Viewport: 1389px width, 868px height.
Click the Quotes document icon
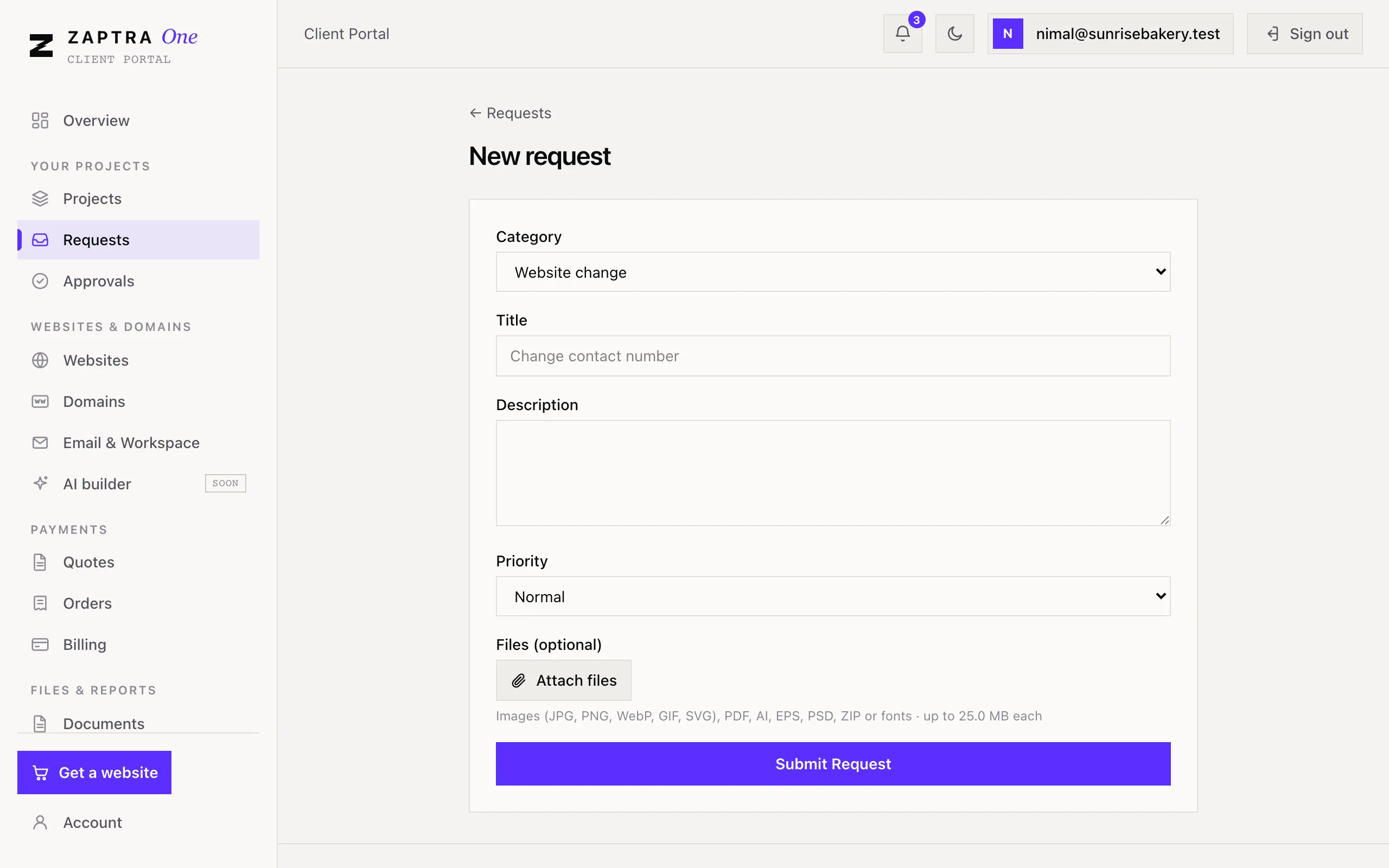(40, 563)
